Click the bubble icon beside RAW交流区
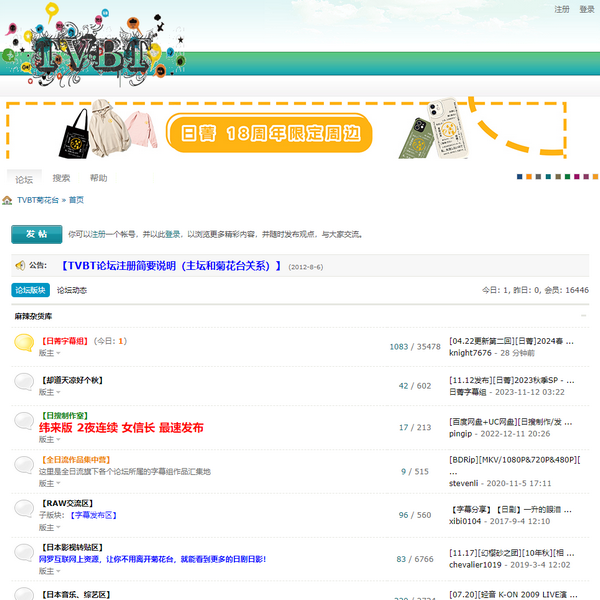 (24, 508)
